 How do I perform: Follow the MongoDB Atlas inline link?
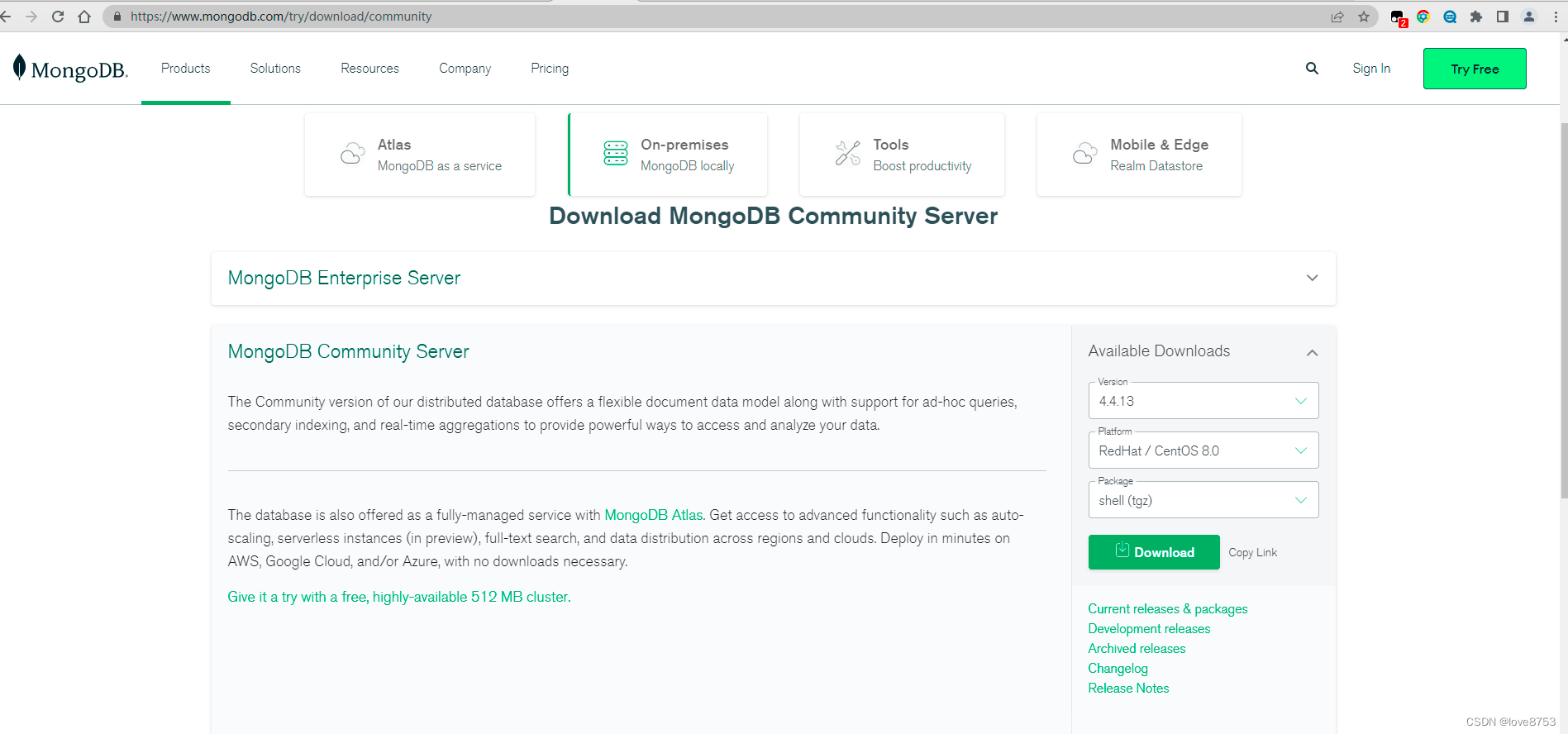pos(653,515)
